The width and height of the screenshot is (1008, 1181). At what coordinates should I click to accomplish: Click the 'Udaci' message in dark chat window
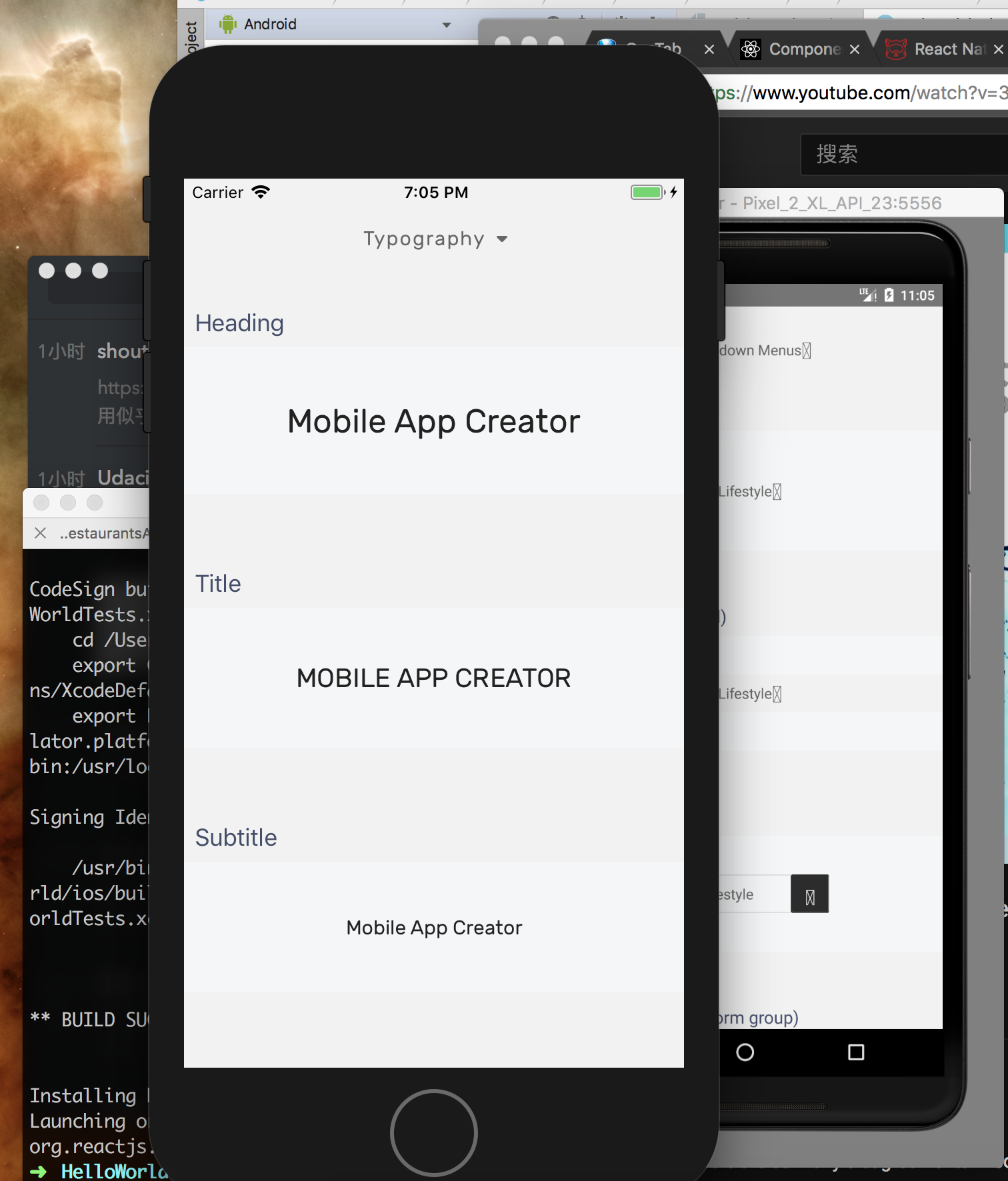click(123, 478)
